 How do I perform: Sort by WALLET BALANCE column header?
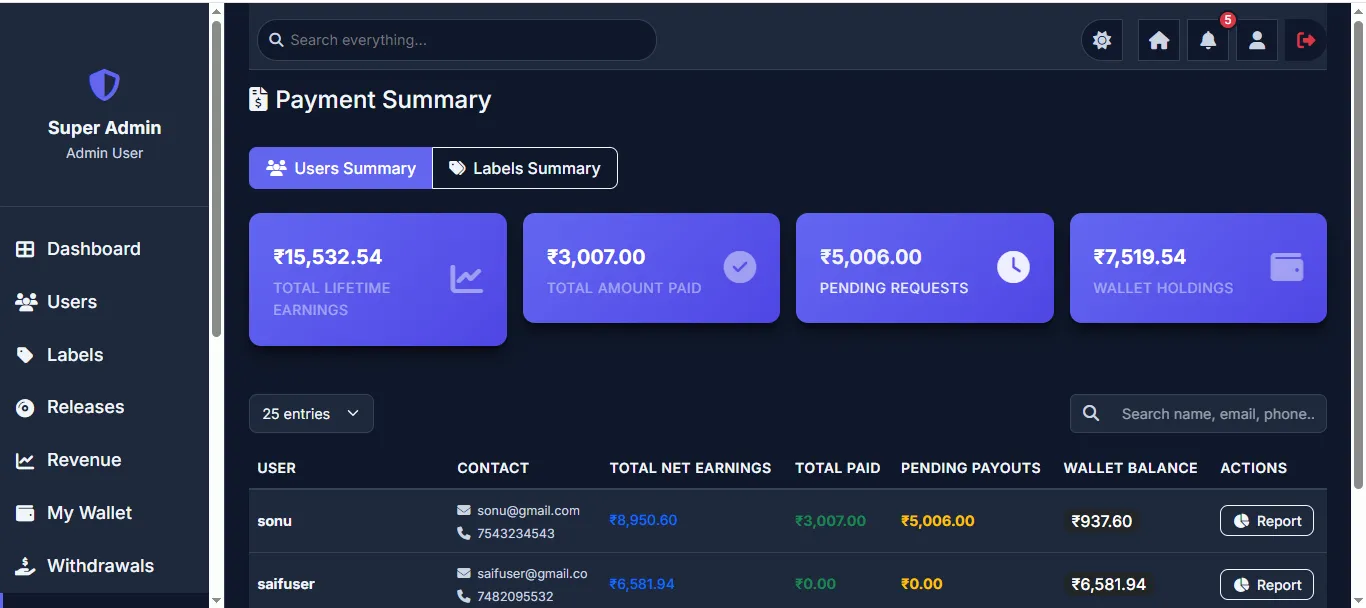coord(1131,468)
